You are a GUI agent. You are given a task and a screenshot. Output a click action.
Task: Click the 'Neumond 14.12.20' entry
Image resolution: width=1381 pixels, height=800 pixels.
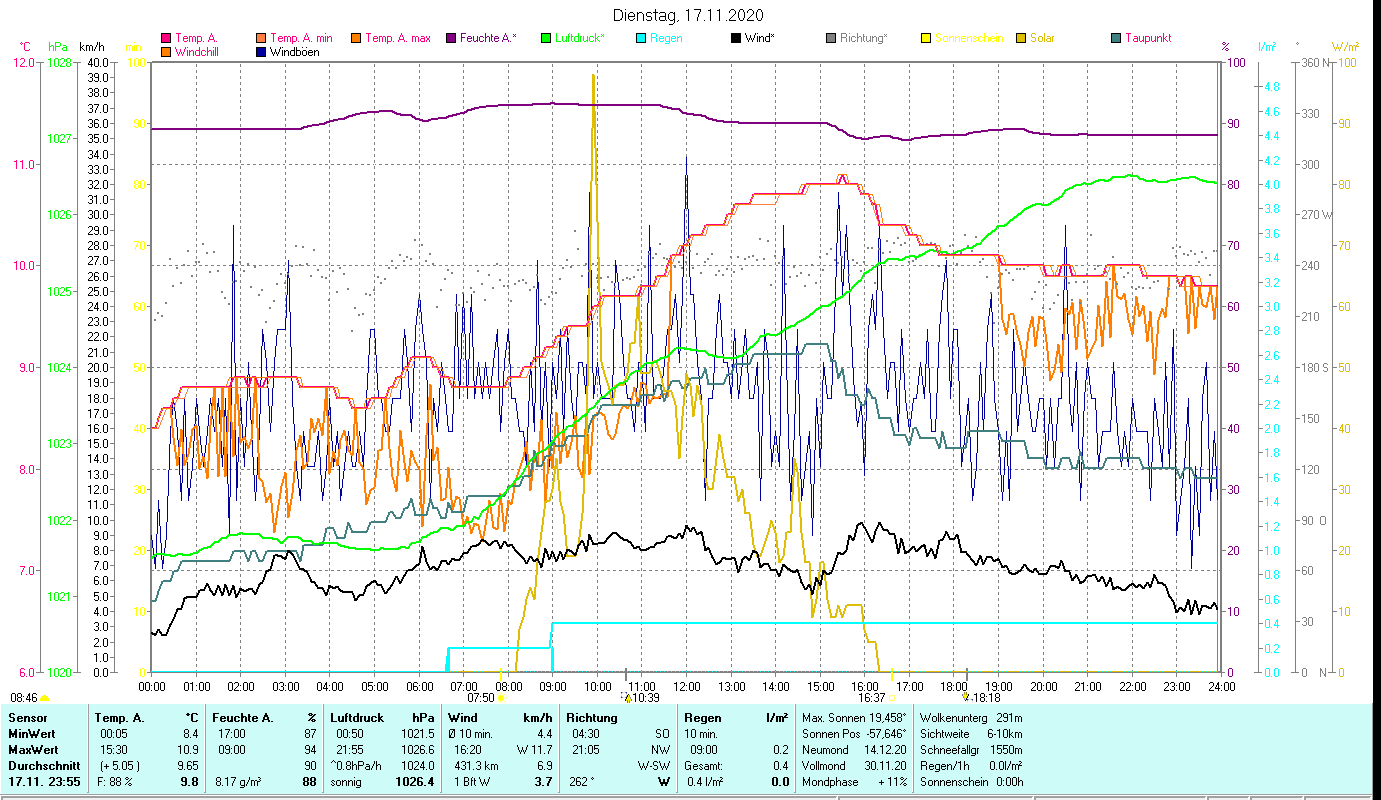click(x=855, y=749)
